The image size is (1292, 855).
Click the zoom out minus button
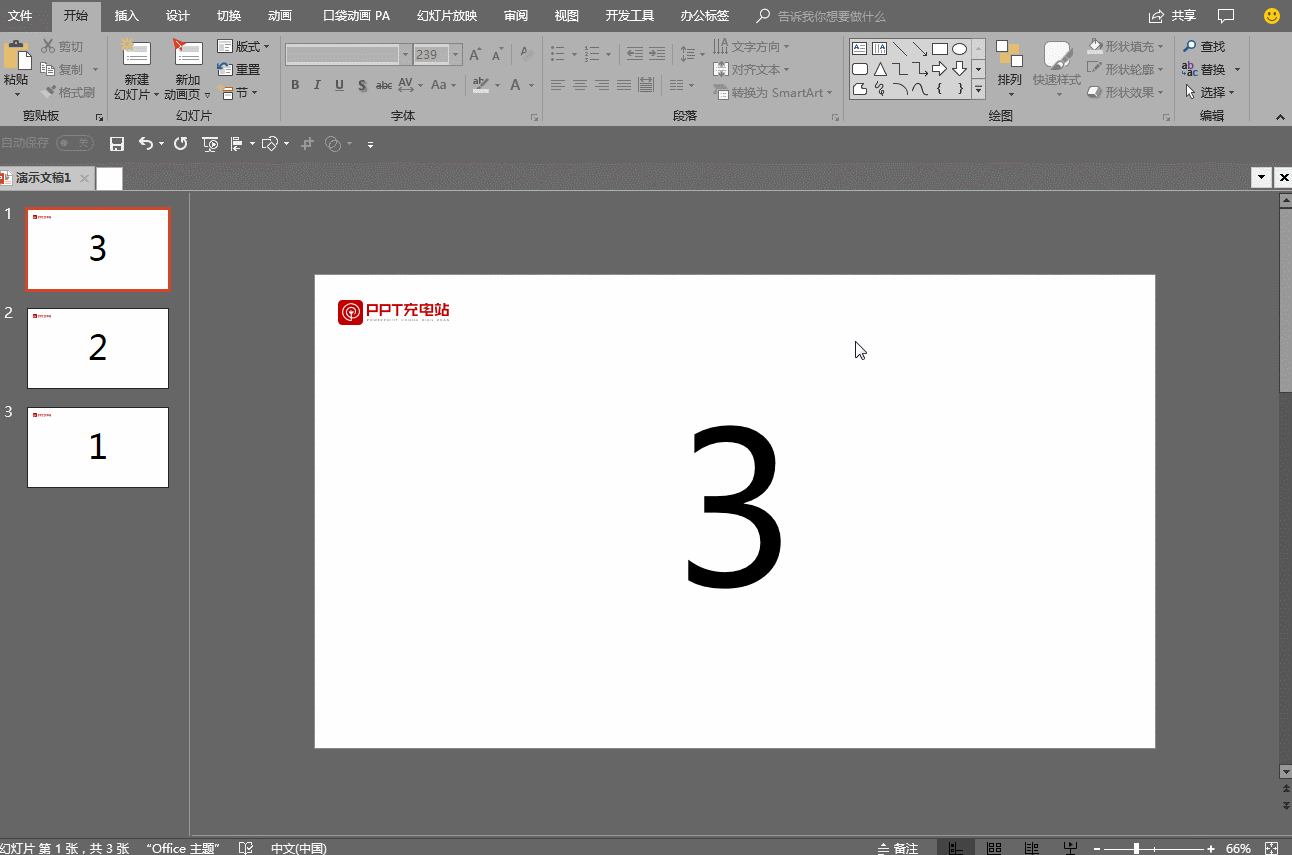point(1097,848)
